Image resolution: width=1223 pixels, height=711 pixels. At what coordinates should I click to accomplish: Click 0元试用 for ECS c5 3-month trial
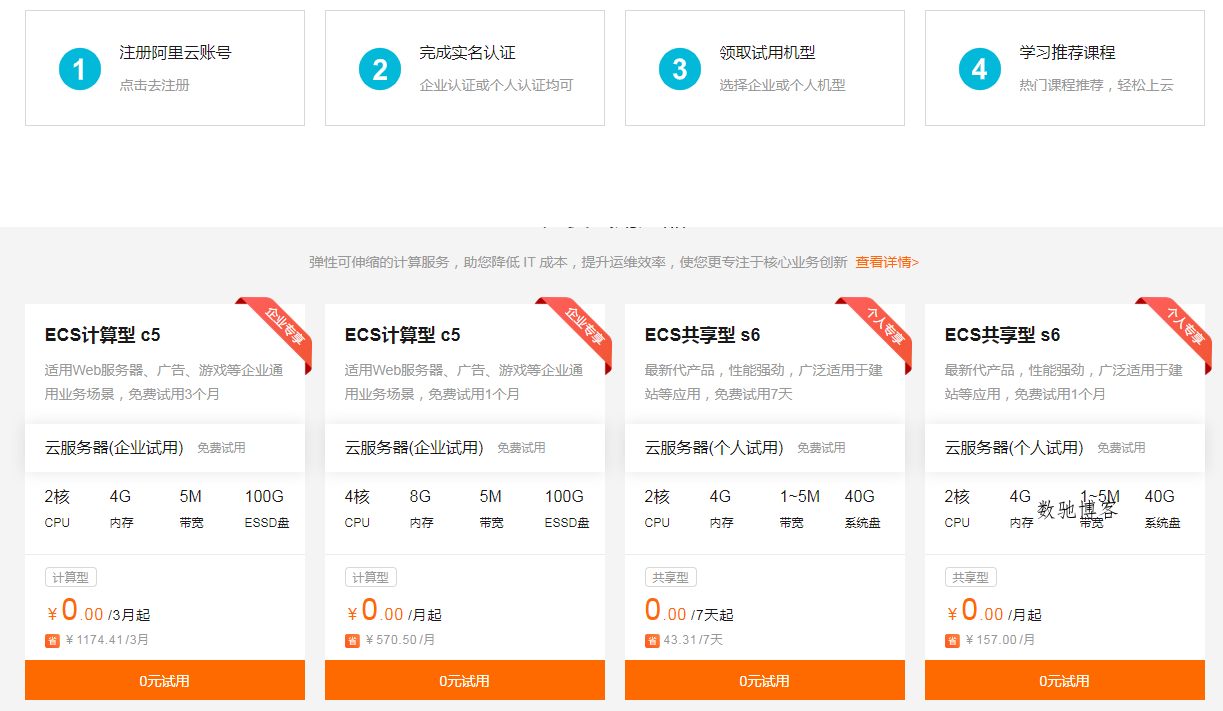coord(165,680)
